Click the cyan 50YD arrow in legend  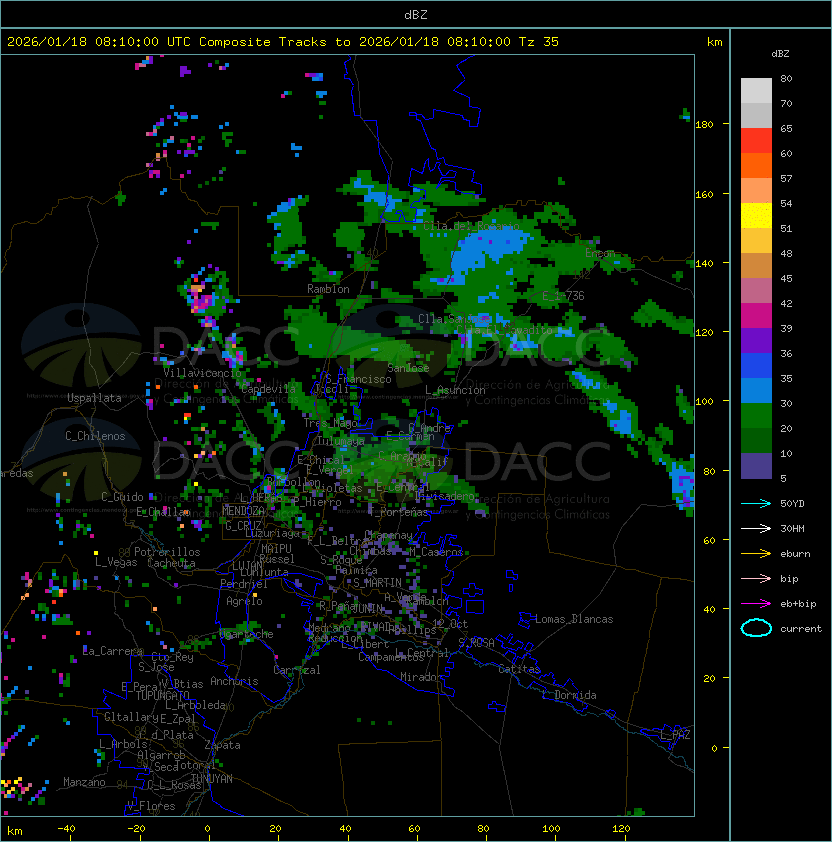point(756,503)
